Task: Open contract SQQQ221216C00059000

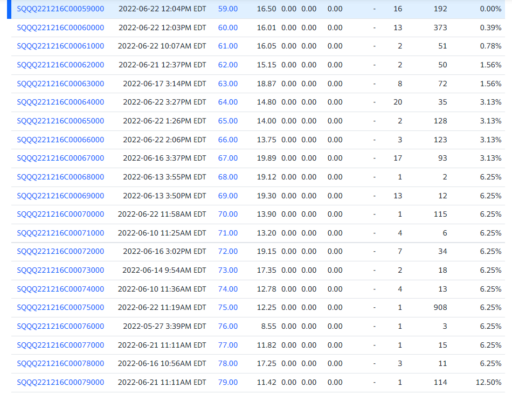Action: point(60,9)
